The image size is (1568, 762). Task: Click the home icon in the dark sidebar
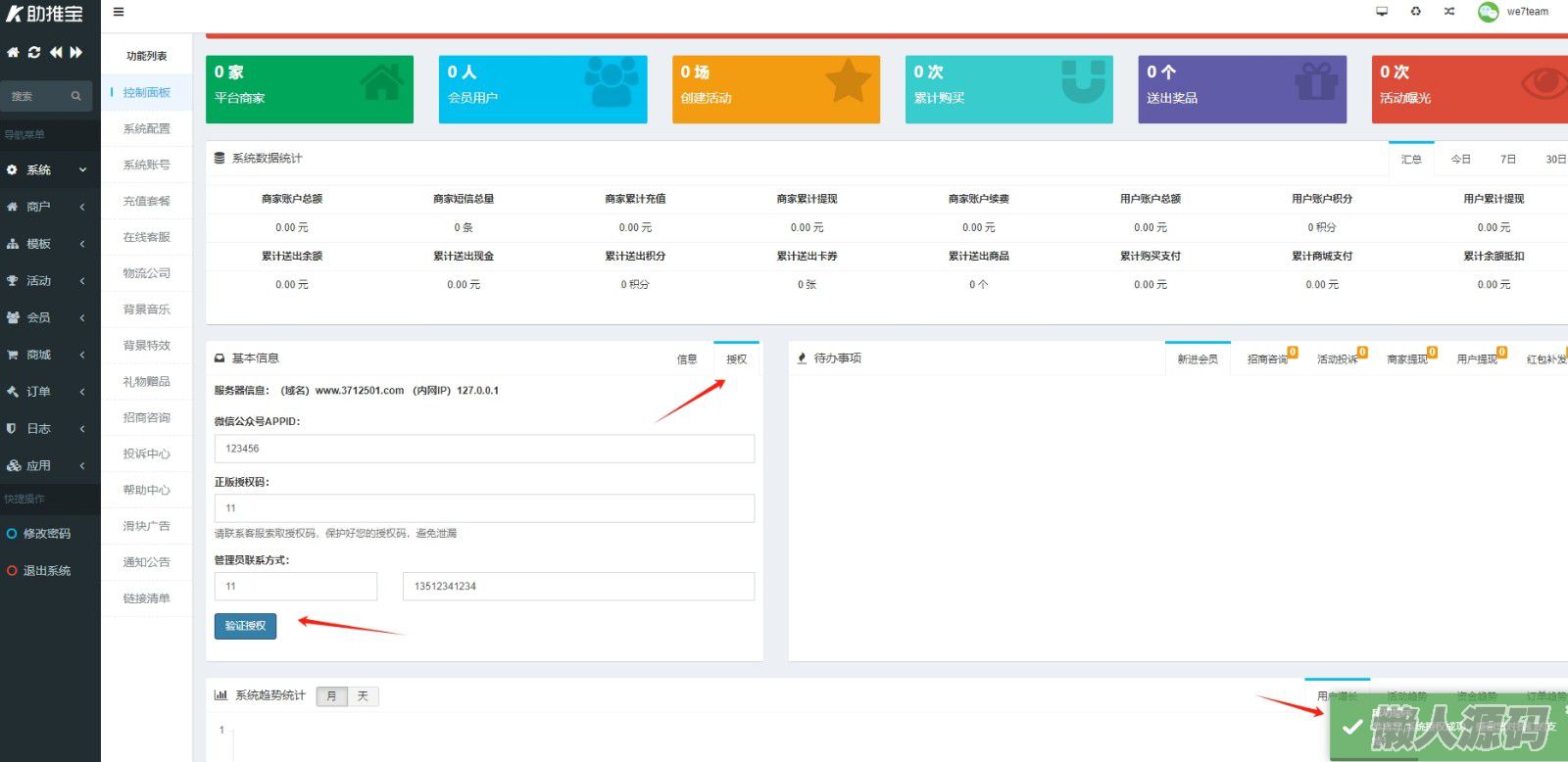(13, 52)
